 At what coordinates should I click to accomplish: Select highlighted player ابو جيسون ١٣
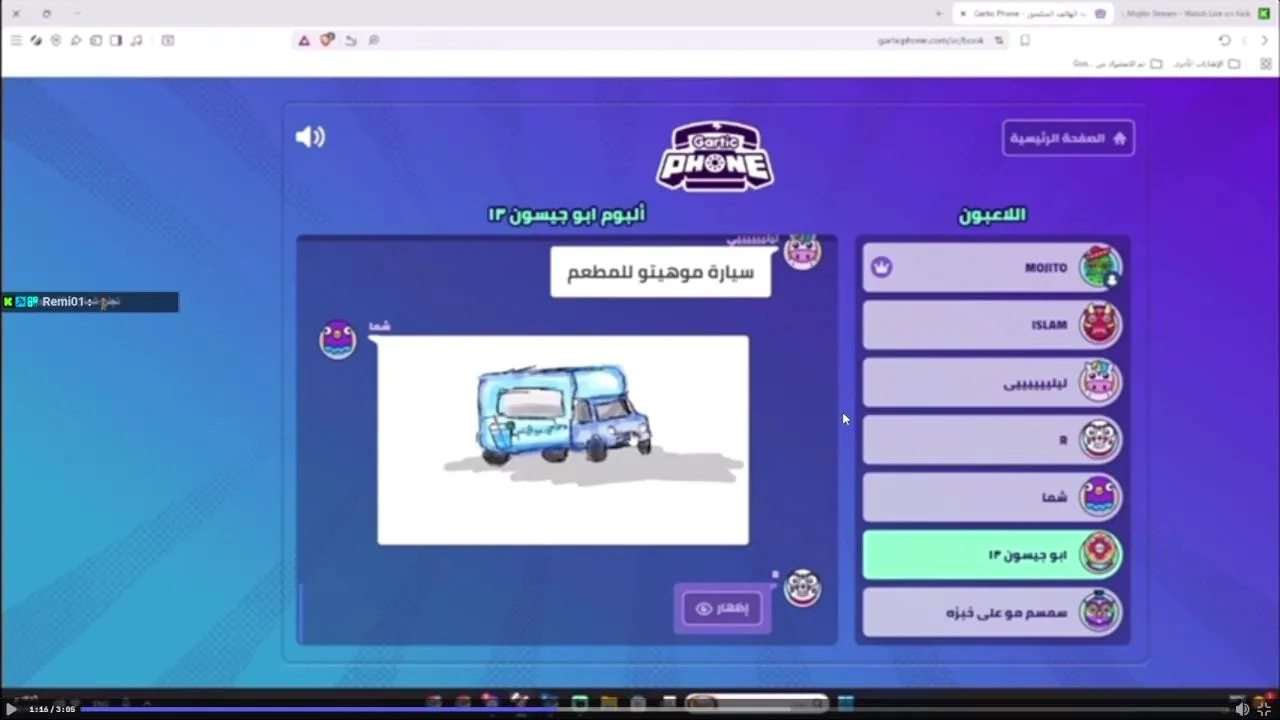(992, 555)
